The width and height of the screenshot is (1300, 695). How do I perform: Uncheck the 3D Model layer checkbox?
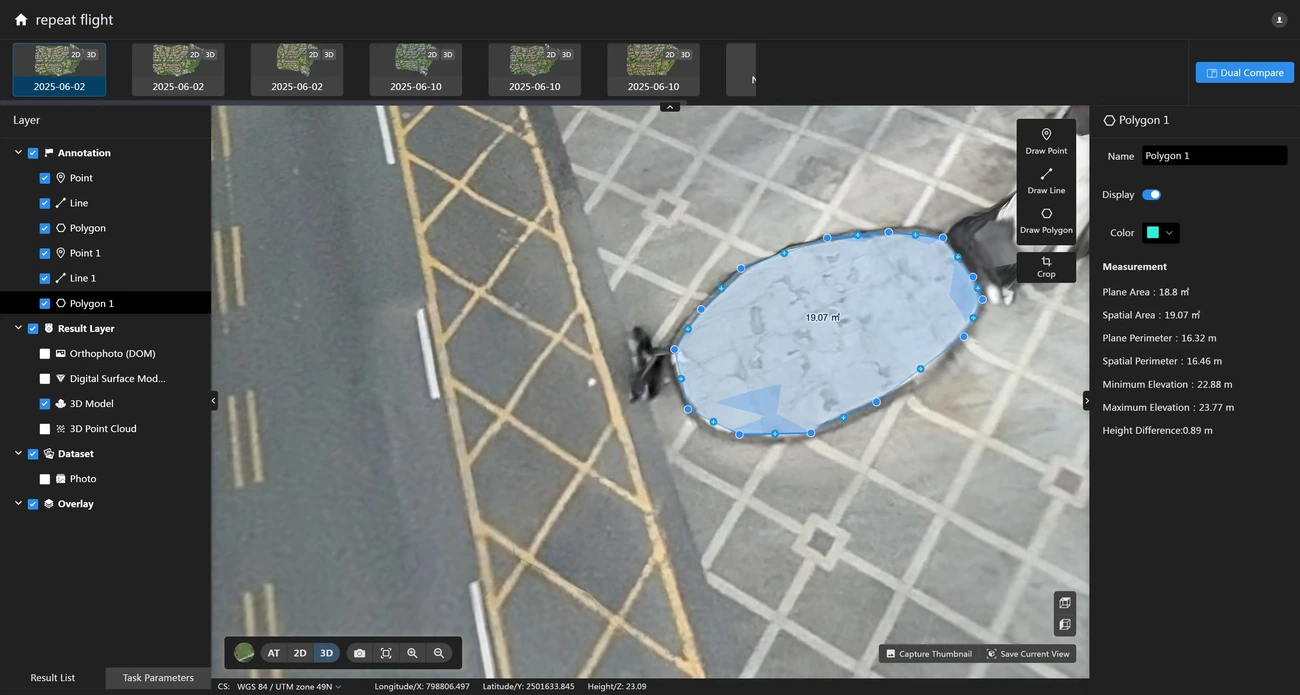[x=45, y=404]
